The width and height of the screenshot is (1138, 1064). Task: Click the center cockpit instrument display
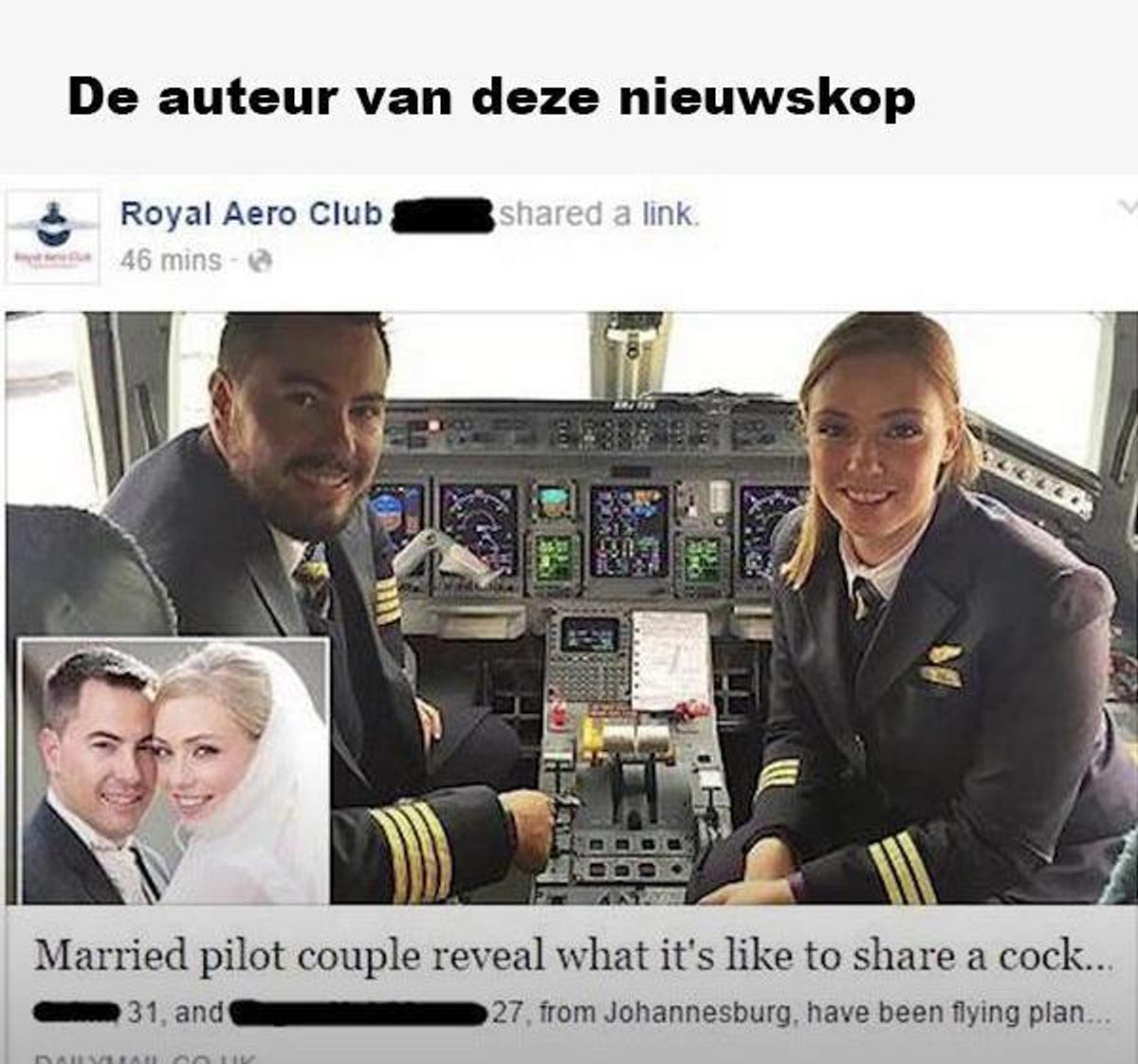pos(630,530)
